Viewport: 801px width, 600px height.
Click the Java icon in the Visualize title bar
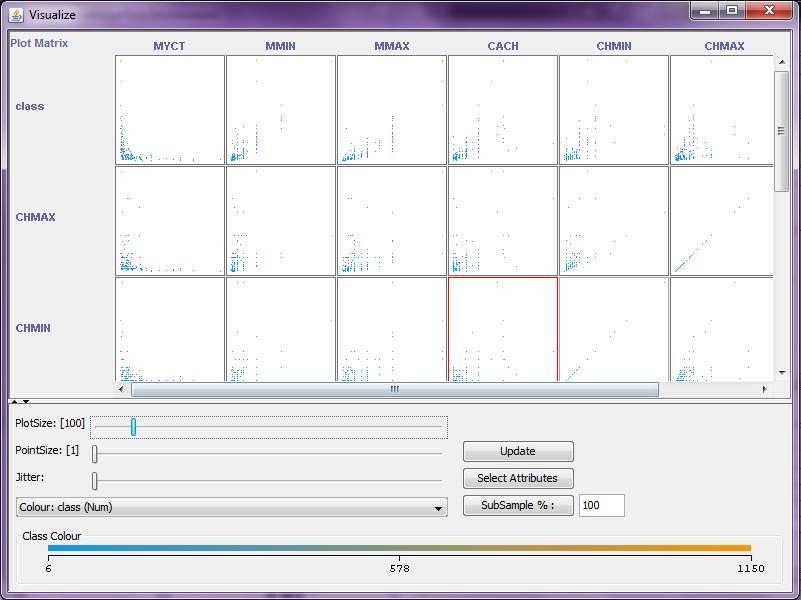tap(16, 15)
